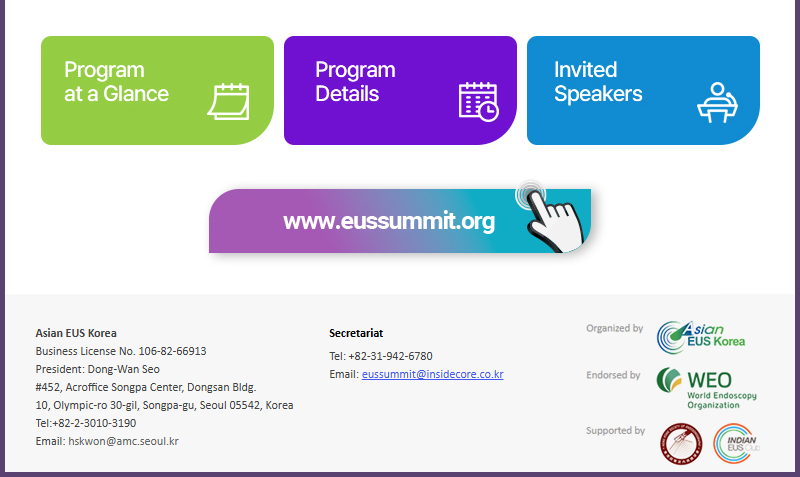Click the Tel:+82-2-3010-3190 text
This screenshot has width=800, height=477.
click(x=86, y=423)
